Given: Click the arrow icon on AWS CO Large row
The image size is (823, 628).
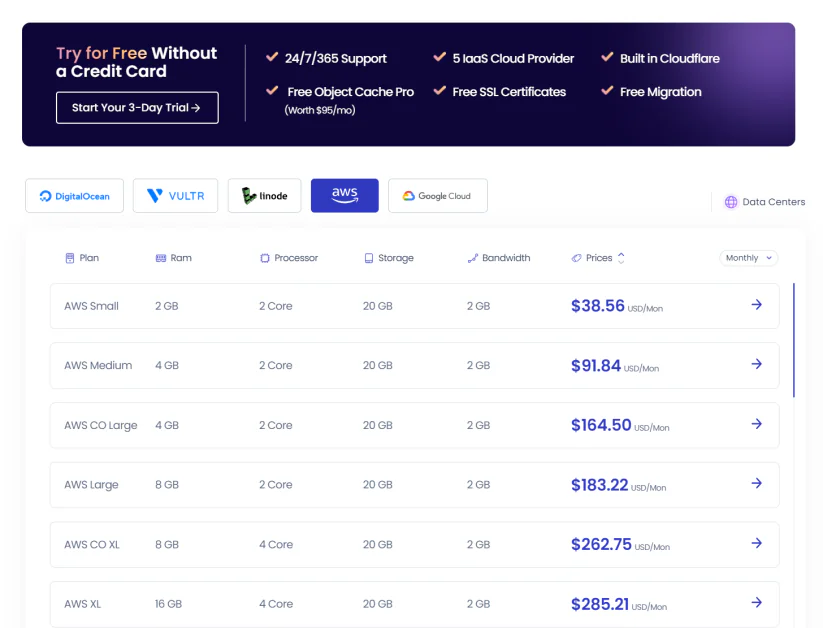Looking at the screenshot, I should click(756, 424).
